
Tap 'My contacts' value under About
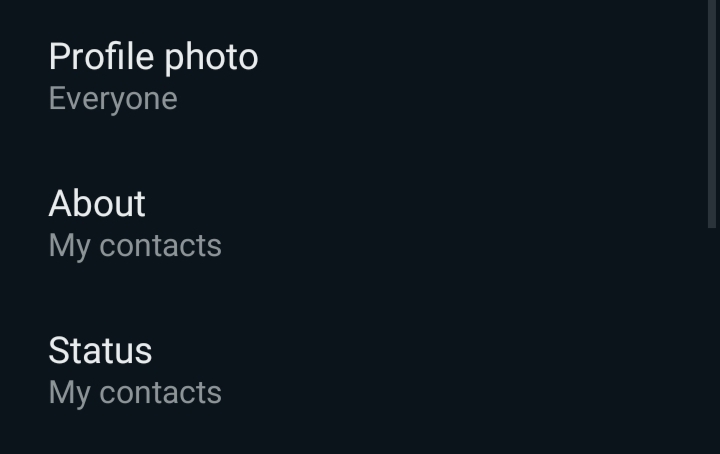135,246
